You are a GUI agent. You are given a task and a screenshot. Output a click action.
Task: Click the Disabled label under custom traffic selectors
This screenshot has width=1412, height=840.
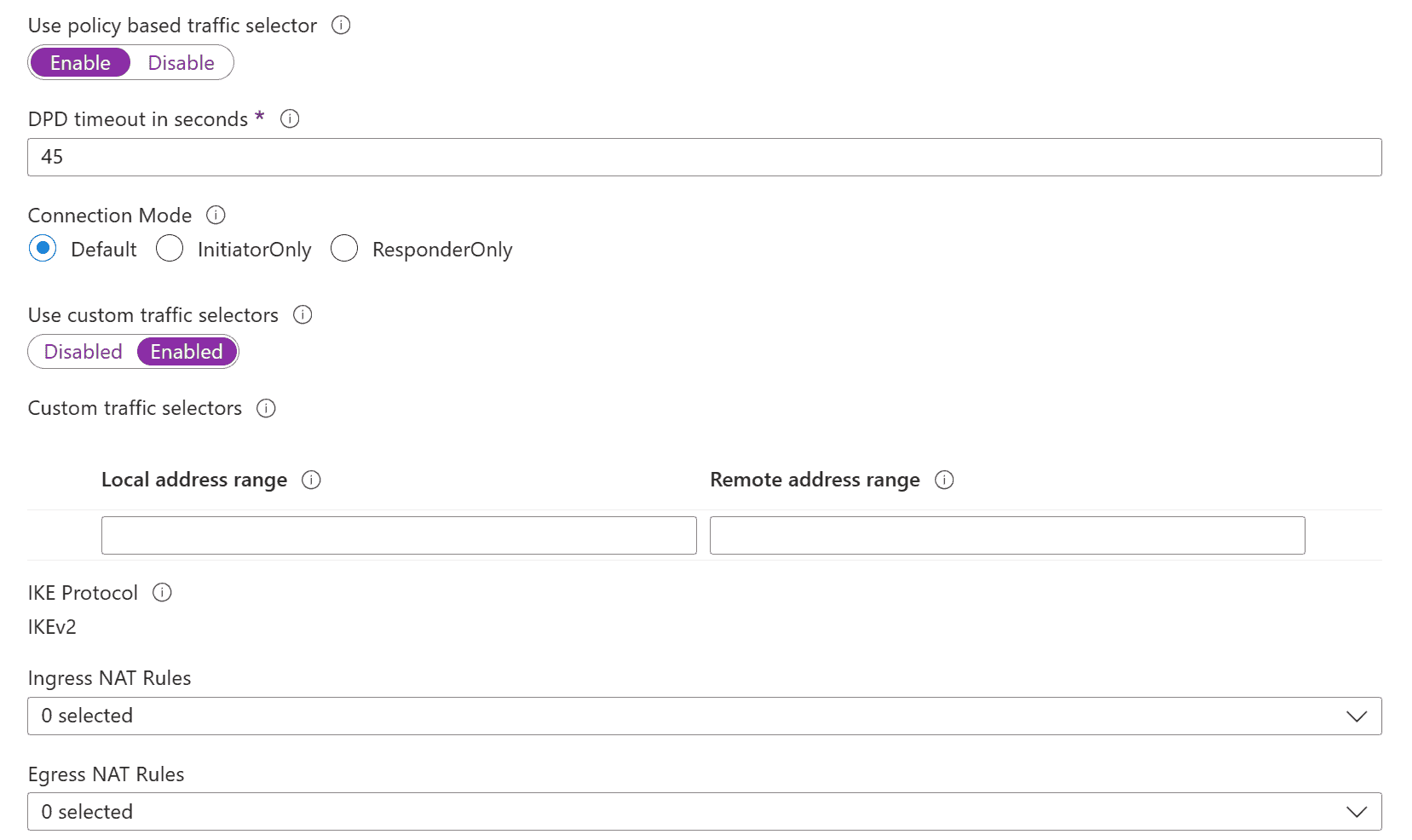point(83,351)
